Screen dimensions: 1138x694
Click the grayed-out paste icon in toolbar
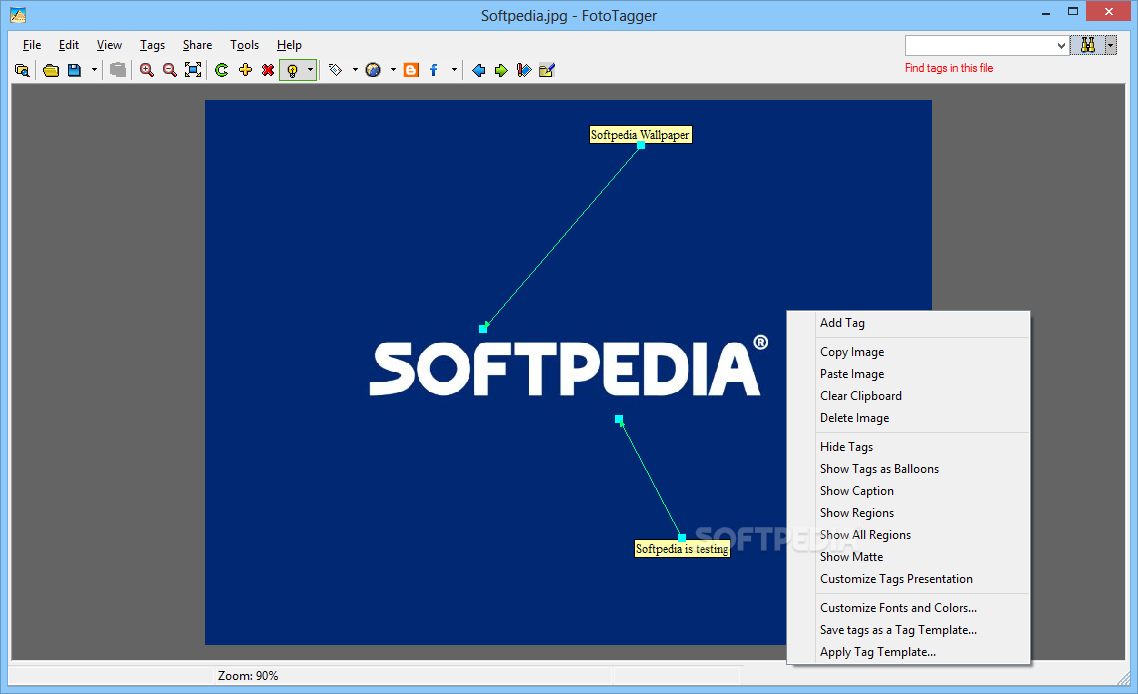[118, 70]
